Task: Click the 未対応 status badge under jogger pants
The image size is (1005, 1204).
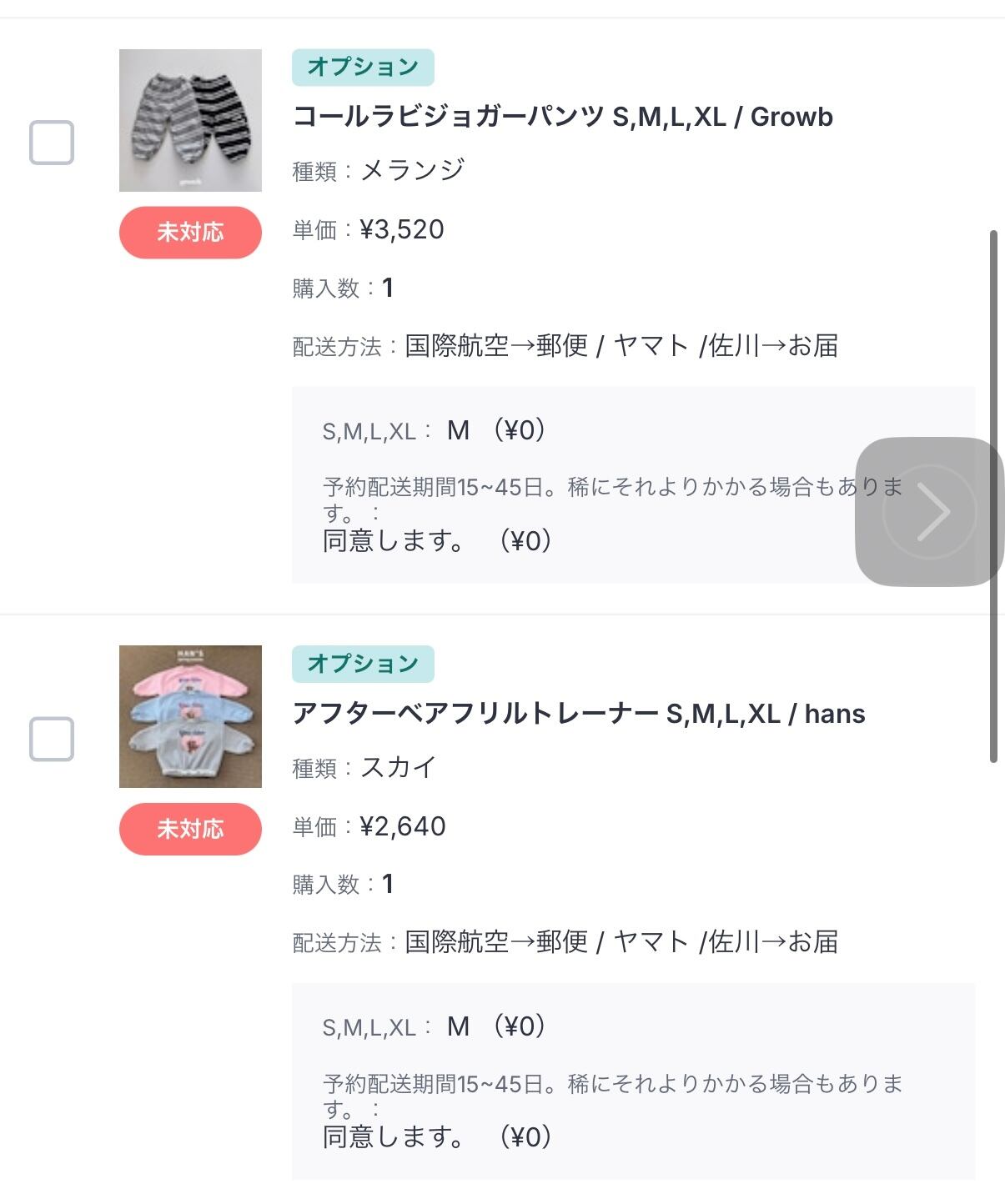Action: 190,232
